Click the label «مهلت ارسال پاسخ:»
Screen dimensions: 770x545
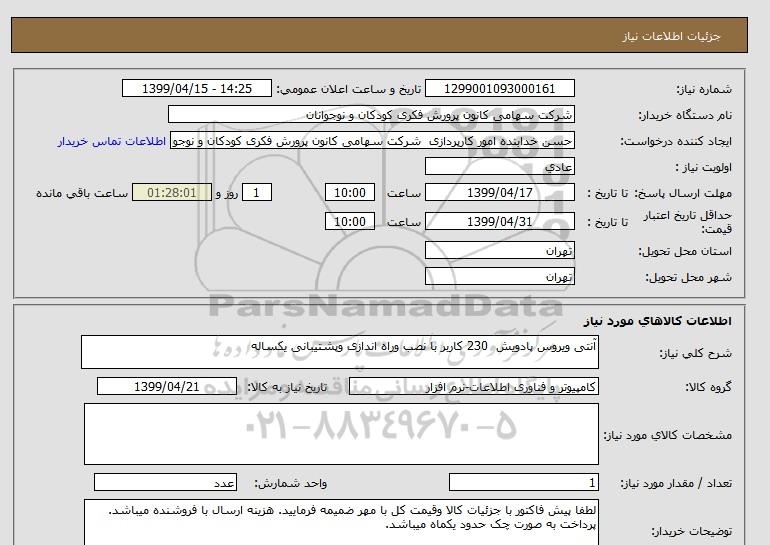683,193
